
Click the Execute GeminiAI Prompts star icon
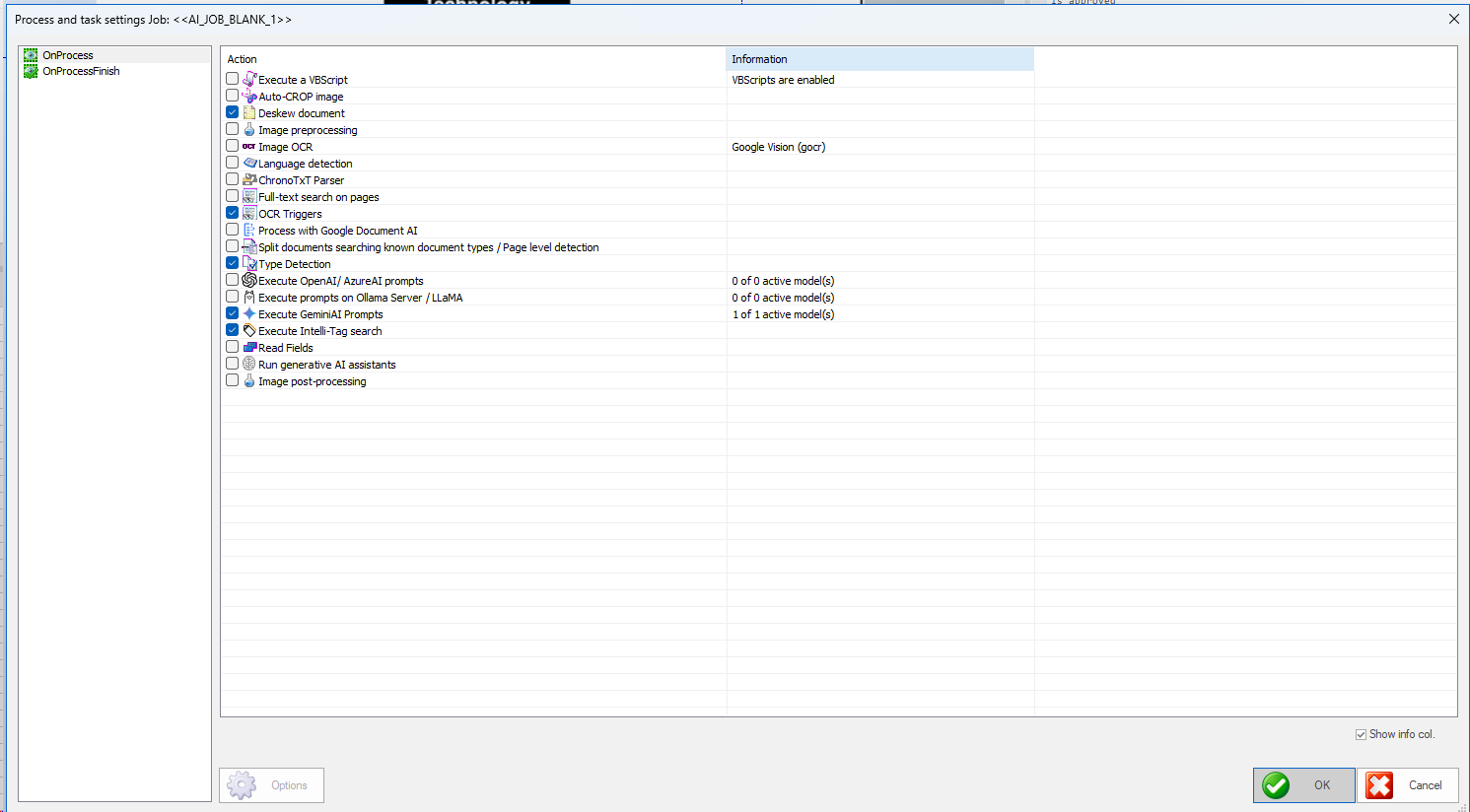(249, 314)
